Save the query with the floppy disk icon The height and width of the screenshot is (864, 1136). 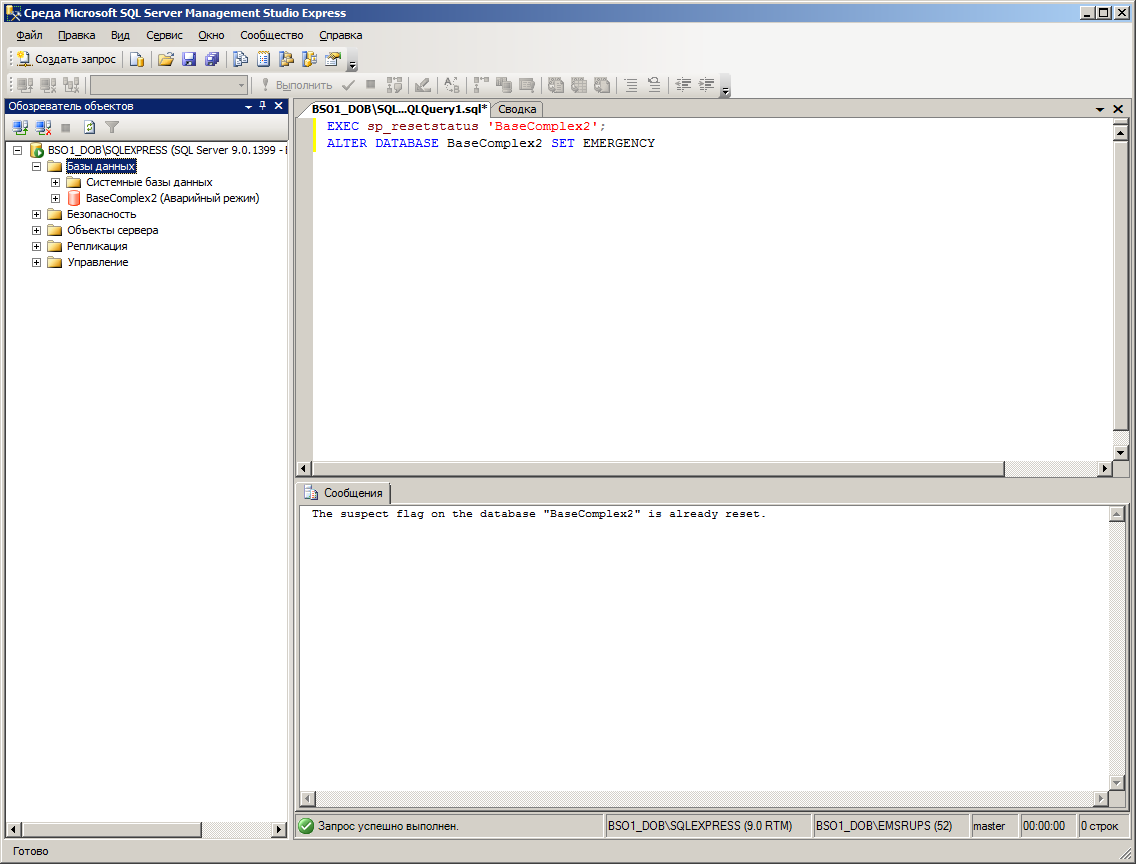pyautogui.click(x=189, y=59)
